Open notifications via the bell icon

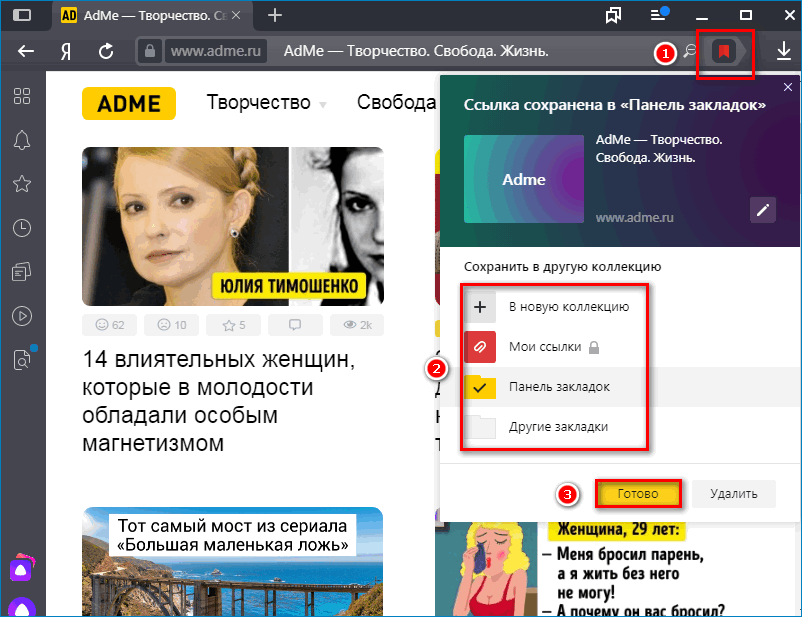(22, 142)
